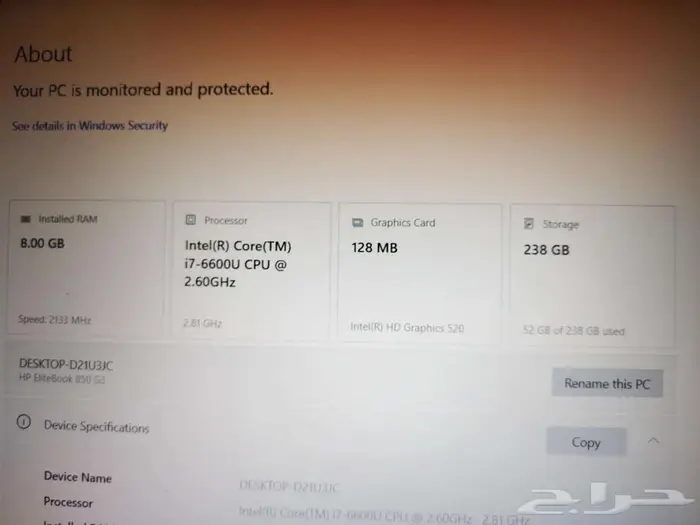Image resolution: width=700 pixels, height=525 pixels.
Task: Click the Device Specifications info icon
Action: click(24, 422)
